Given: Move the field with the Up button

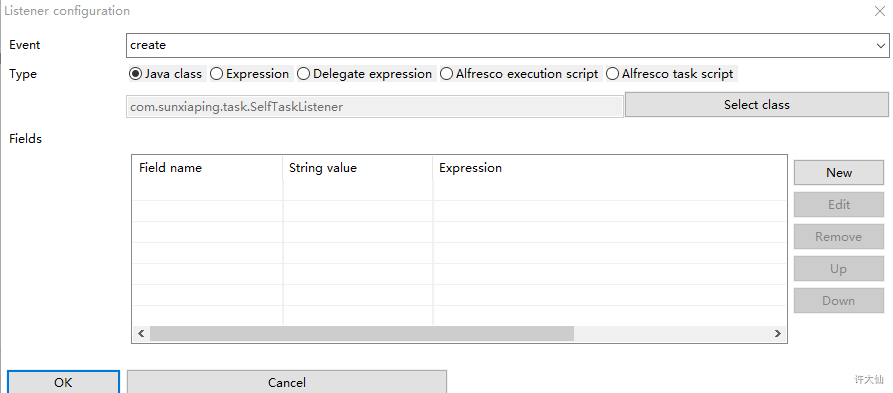Looking at the screenshot, I should (839, 269).
